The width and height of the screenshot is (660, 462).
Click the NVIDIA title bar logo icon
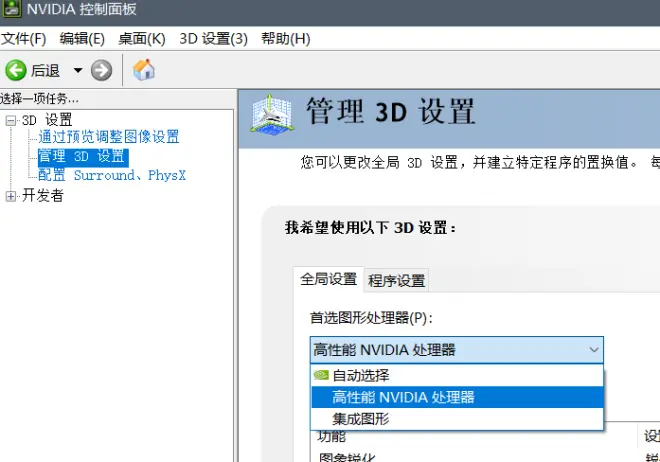click(12, 8)
